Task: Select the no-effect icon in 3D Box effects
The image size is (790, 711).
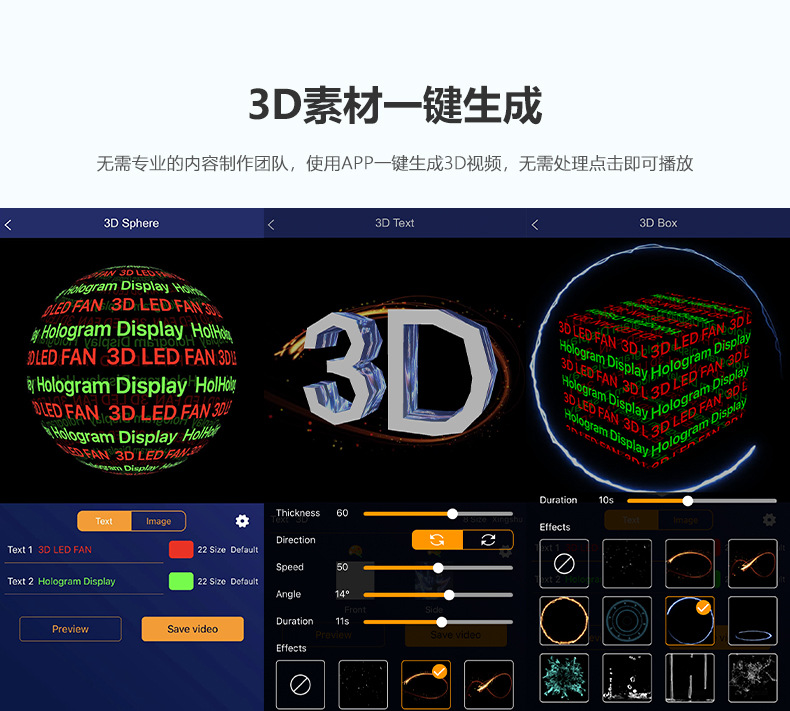Action: coord(564,563)
